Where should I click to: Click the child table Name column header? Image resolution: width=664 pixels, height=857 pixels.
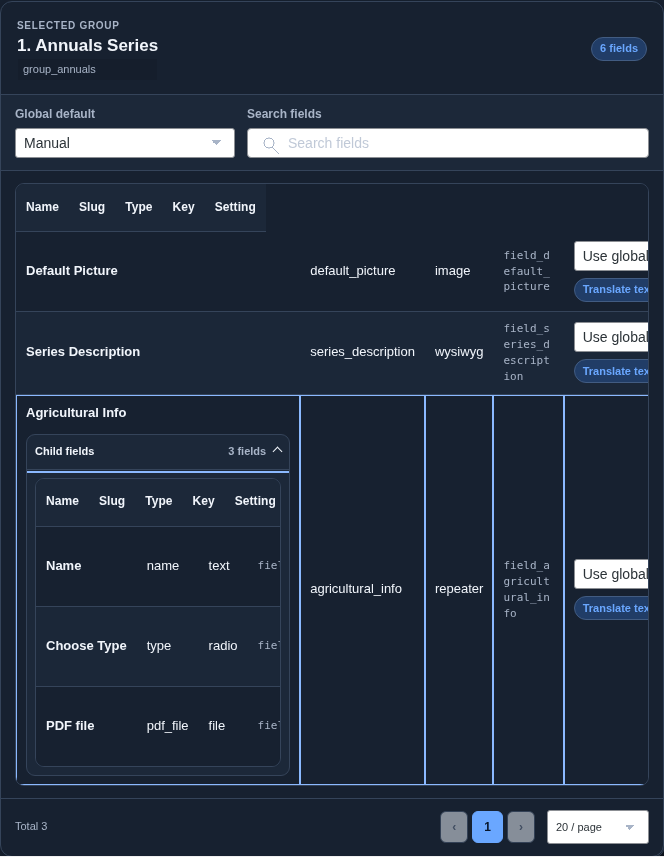tap(62, 501)
